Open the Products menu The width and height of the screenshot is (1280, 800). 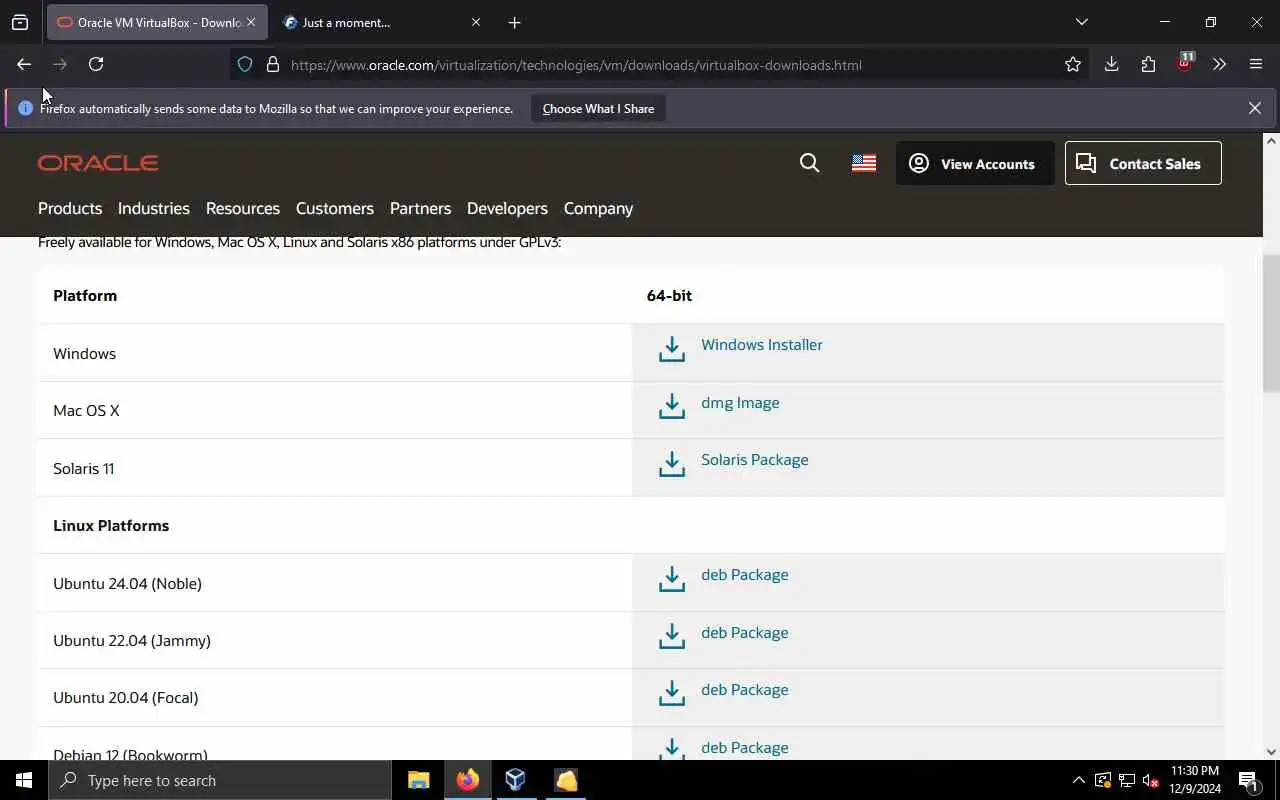[70, 208]
